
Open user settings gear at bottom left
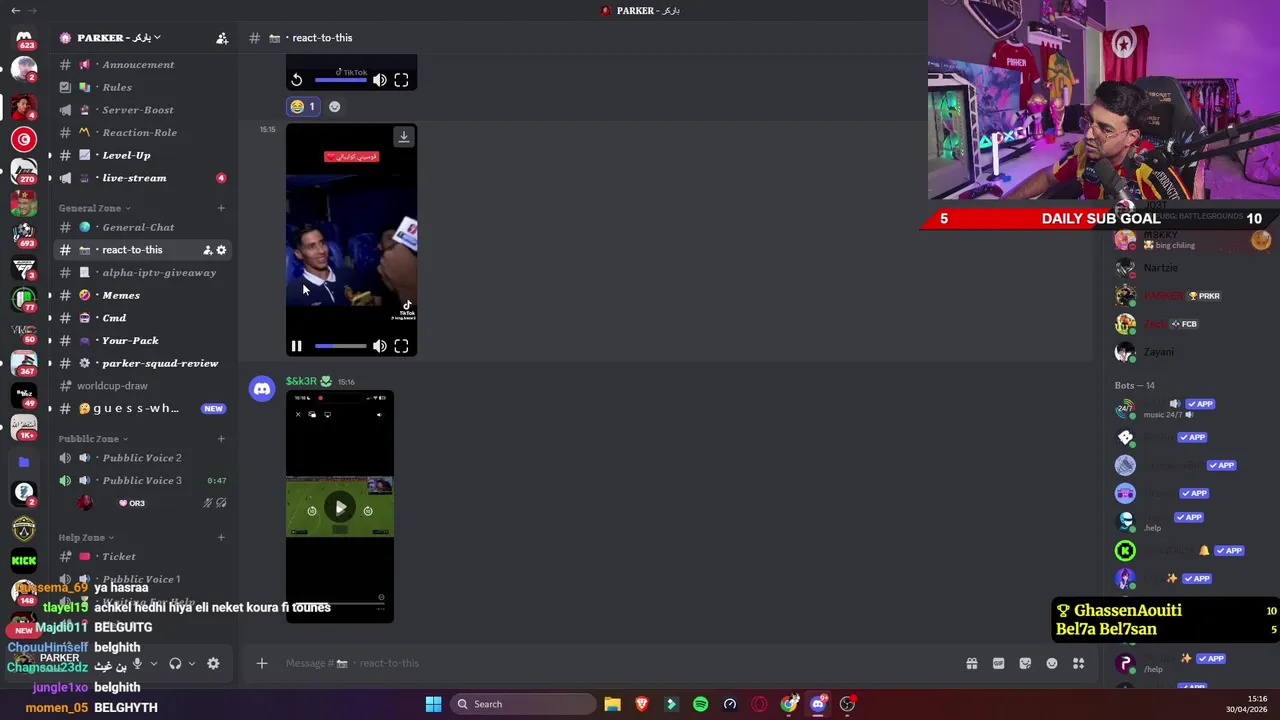click(213, 663)
